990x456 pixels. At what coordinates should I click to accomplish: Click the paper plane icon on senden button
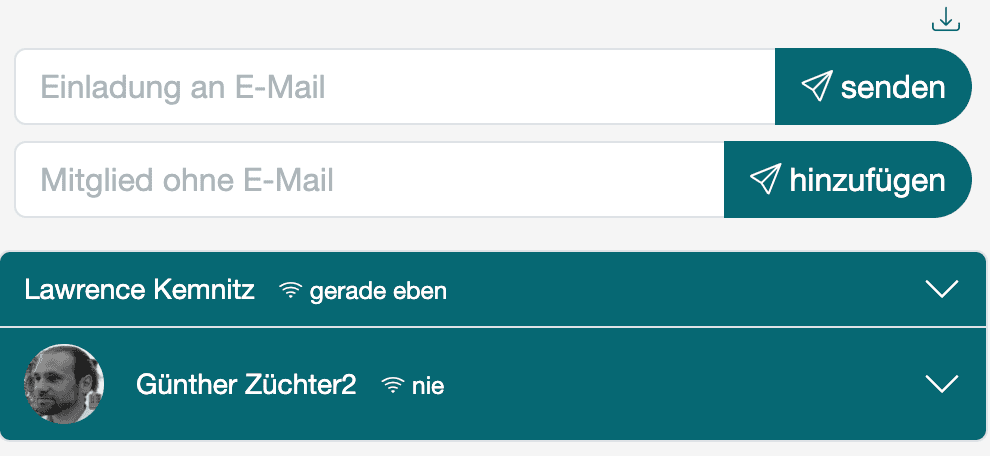point(816,87)
